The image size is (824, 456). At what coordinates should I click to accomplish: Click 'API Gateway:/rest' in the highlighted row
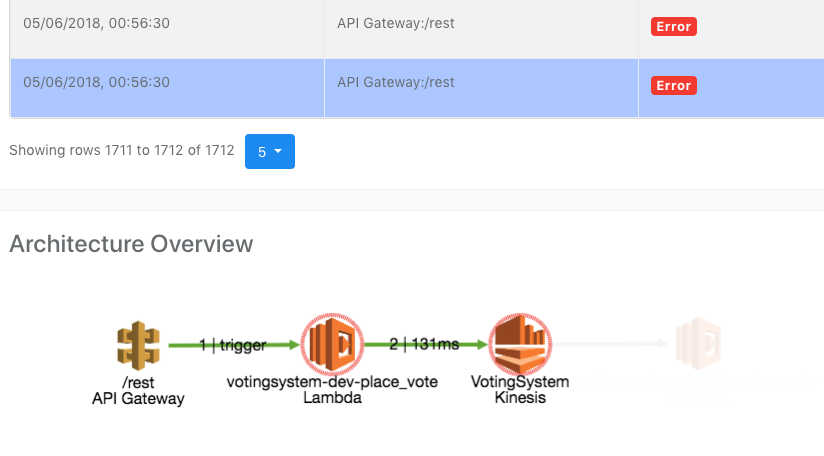(396, 82)
